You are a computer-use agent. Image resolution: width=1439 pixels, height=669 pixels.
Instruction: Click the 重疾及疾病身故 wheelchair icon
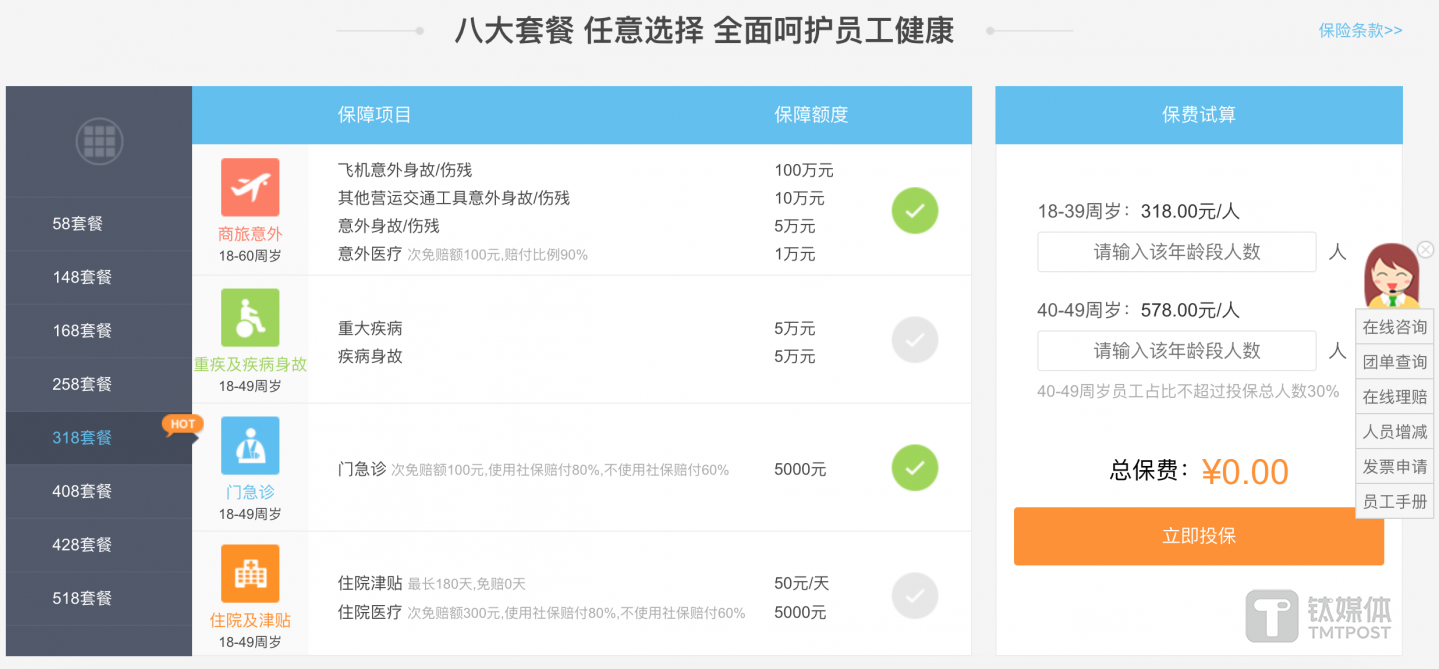[249, 318]
